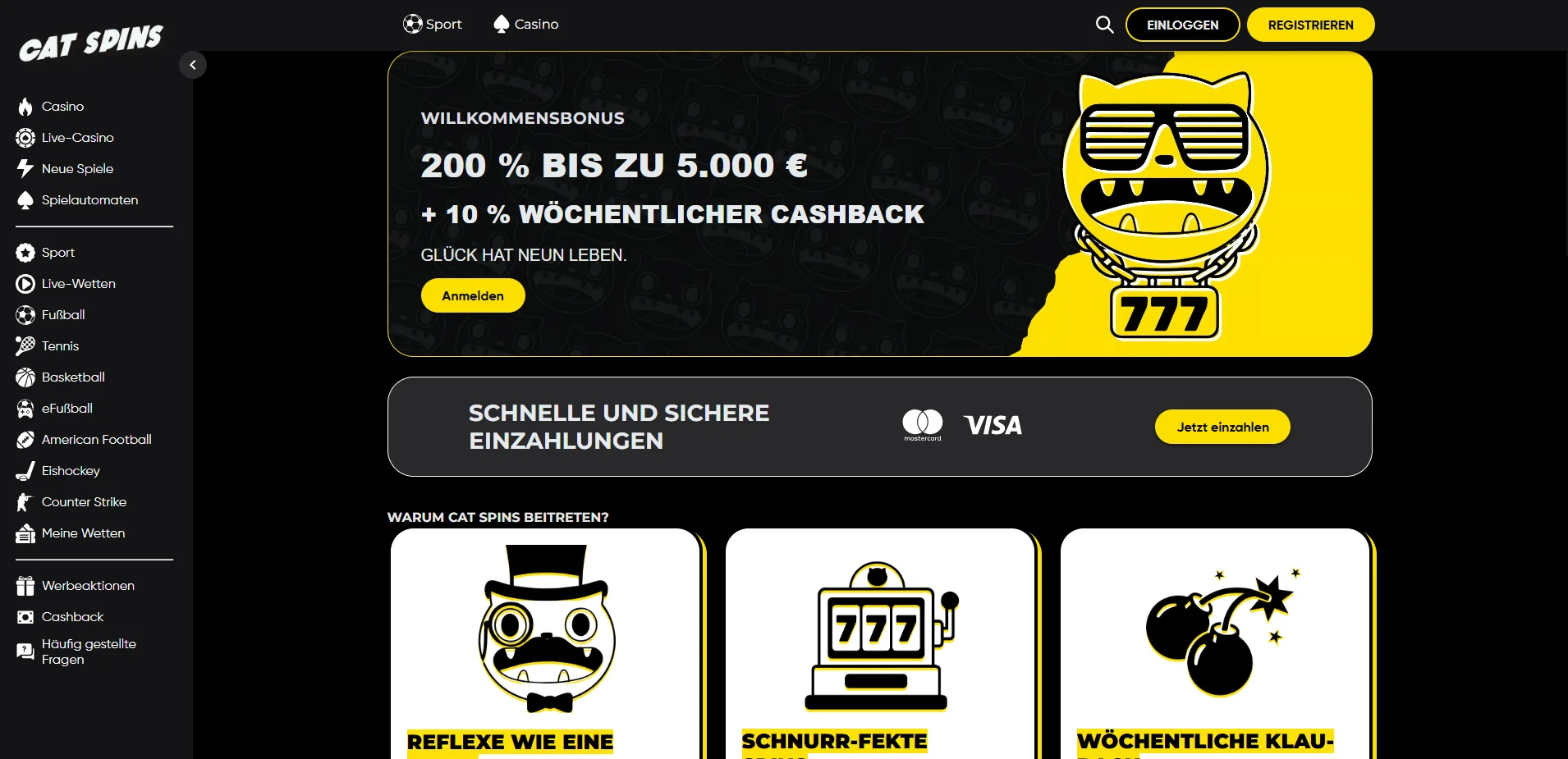Open American Football sidebar entry
Screen dimensions: 1568x759
[84, 440]
